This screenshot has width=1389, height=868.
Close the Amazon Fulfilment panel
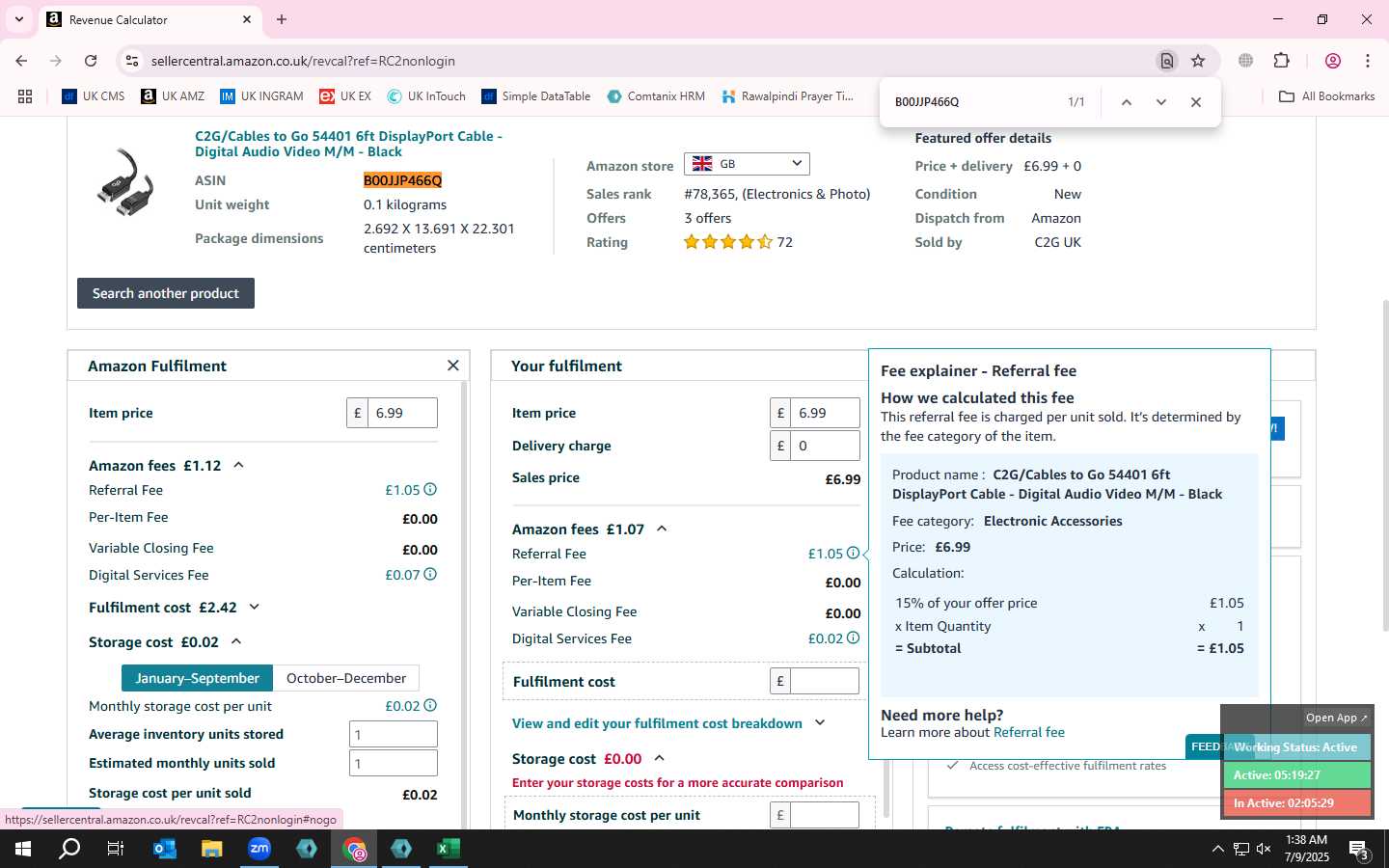453,366
